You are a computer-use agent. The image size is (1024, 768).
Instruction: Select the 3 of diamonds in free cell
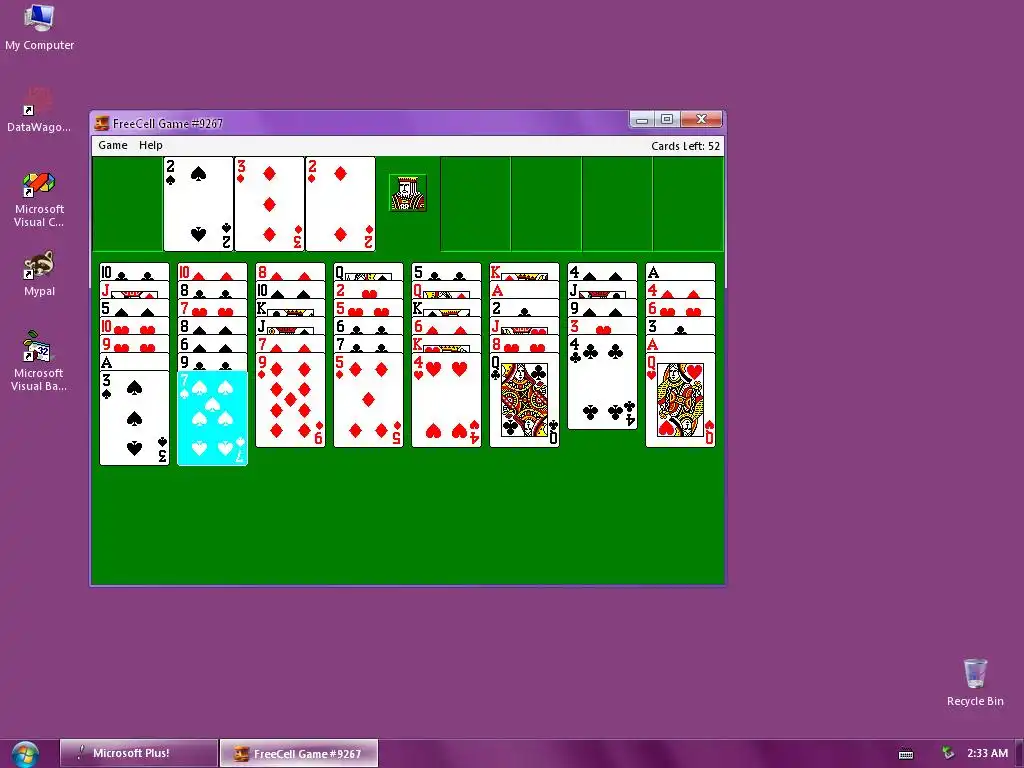(269, 204)
